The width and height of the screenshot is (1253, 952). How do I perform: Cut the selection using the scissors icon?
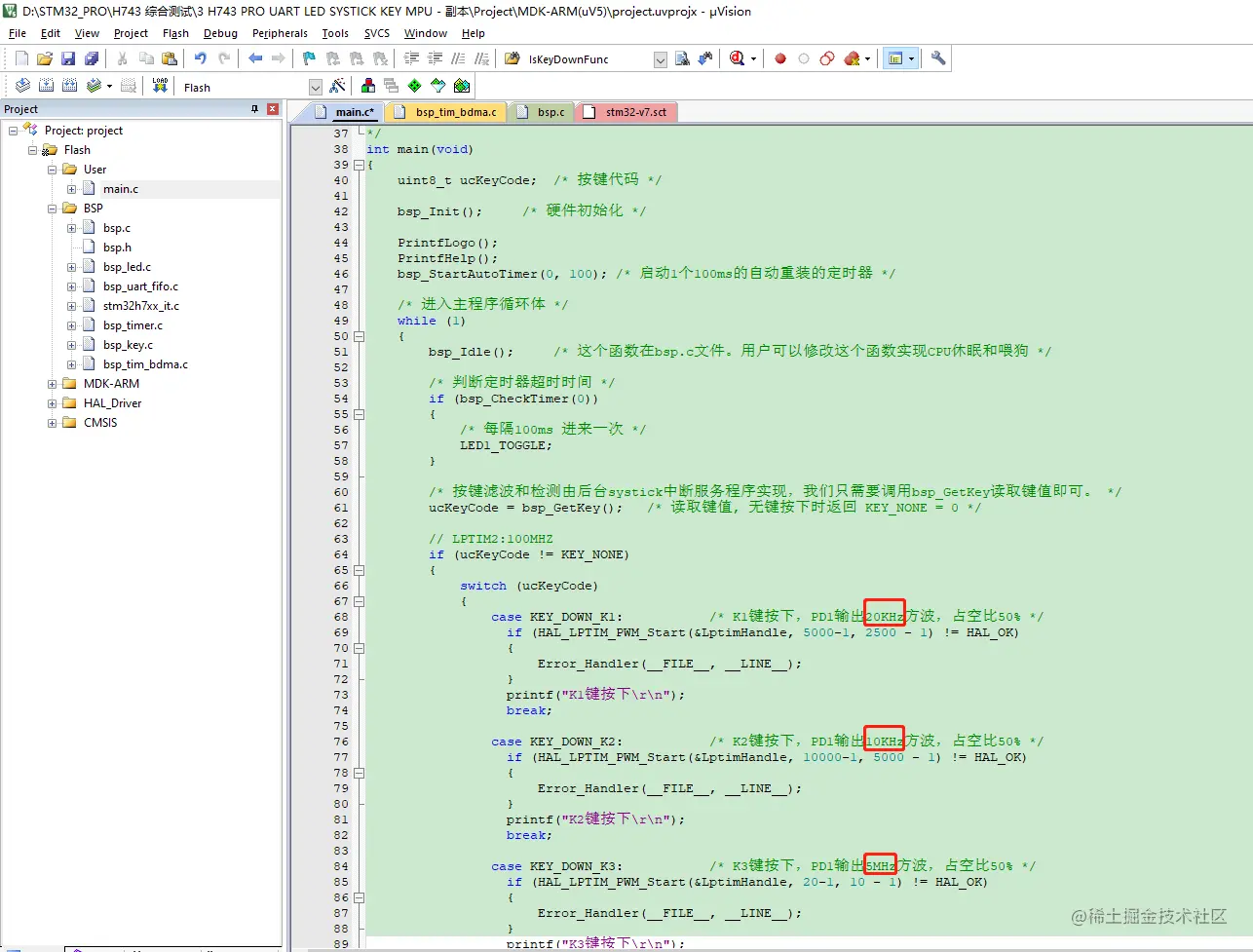[x=123, y=58]
